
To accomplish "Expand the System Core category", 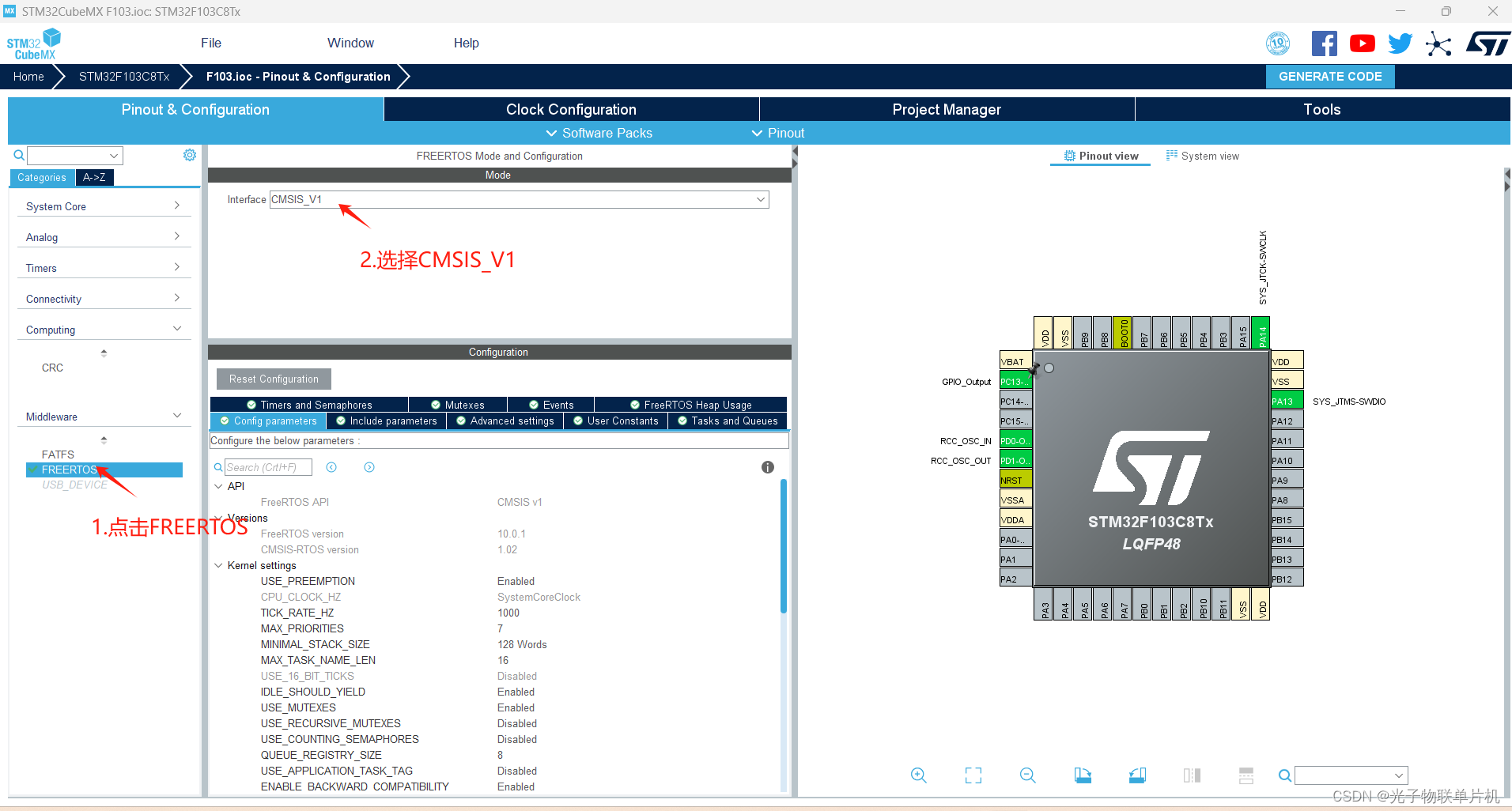I will 104,206.
